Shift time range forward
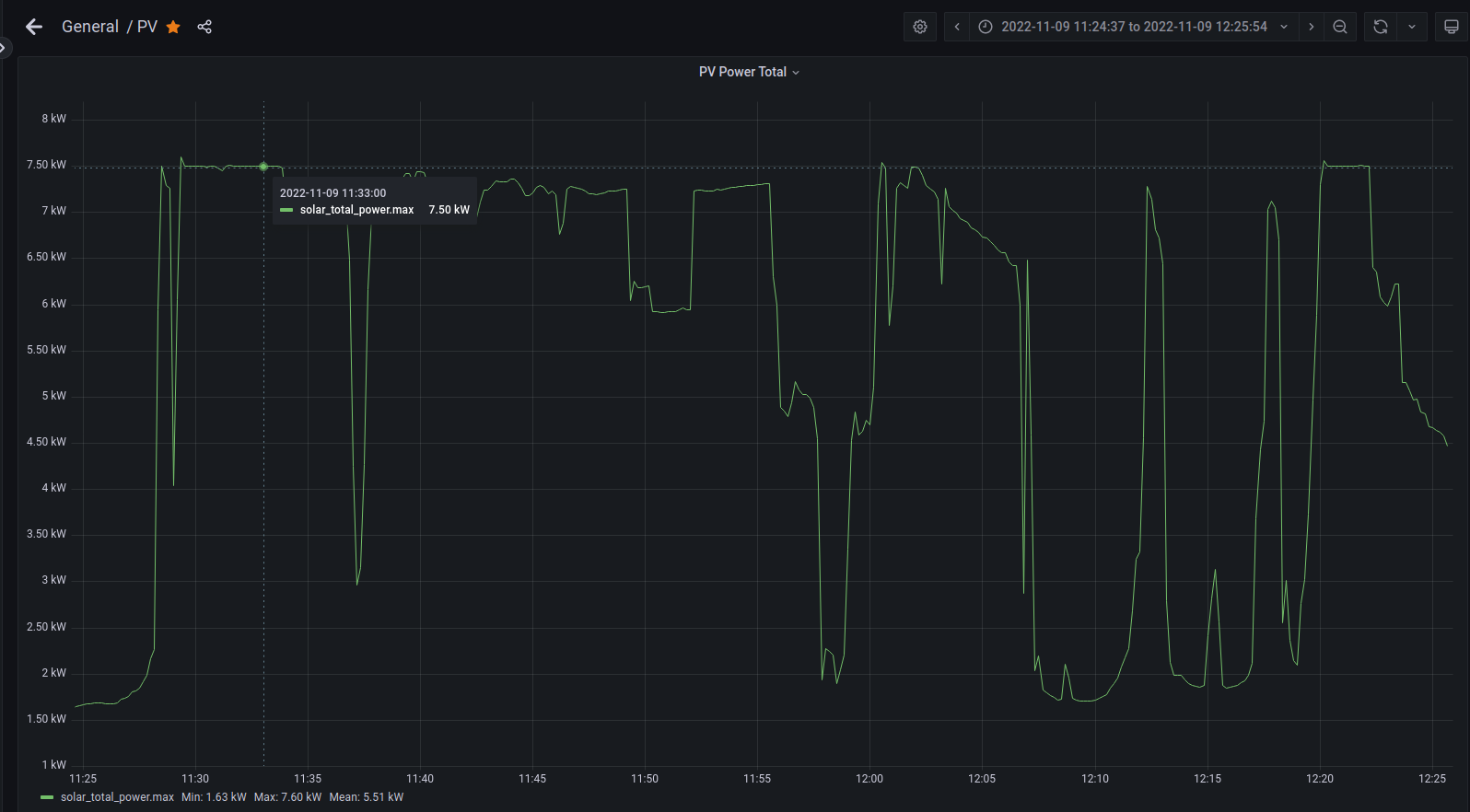Image resolution: width=1470 pixels, height=812 pixels. coord(1311,27)
